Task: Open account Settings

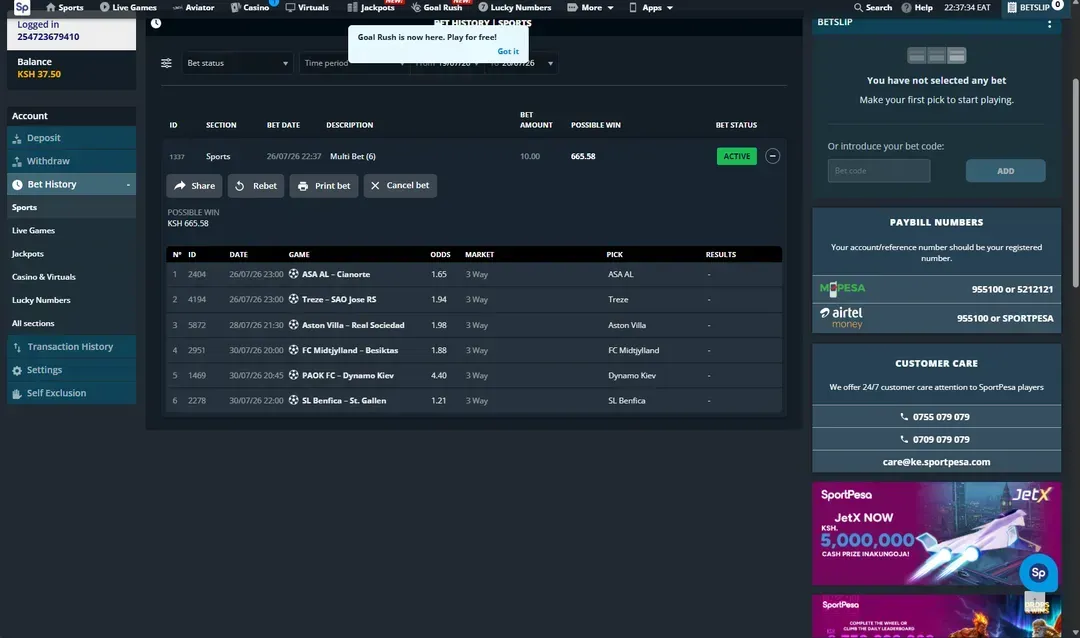Action: point(72,370)
